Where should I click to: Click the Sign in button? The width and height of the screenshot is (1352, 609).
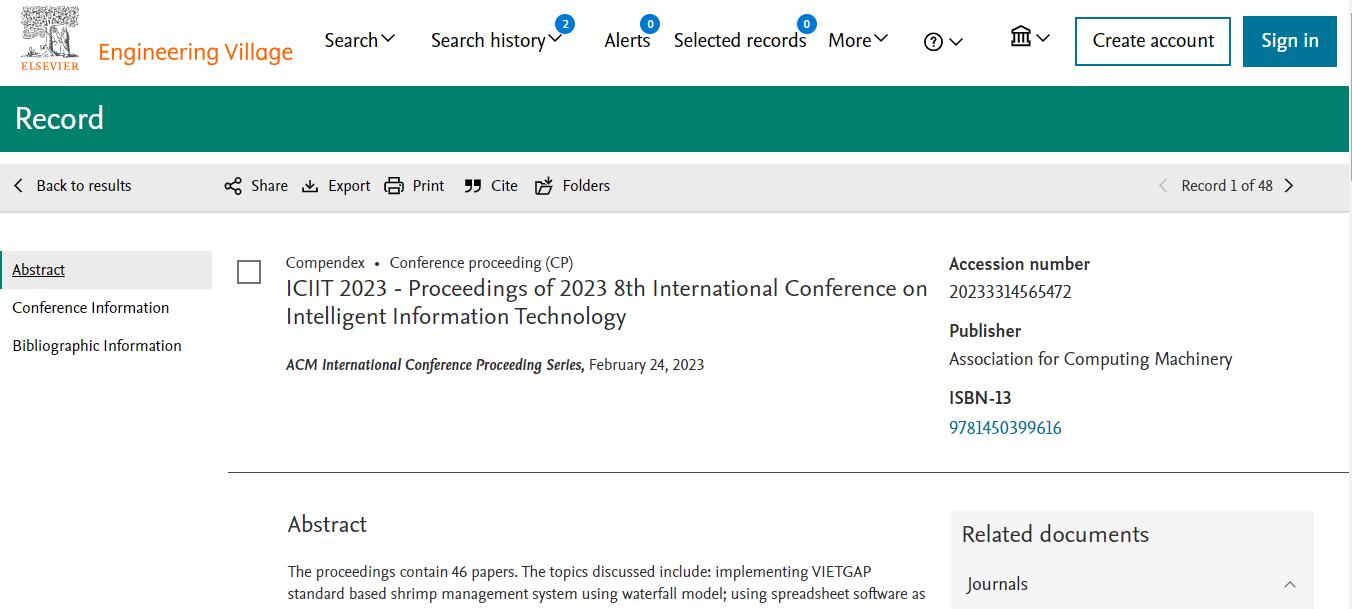[1290, 41]
